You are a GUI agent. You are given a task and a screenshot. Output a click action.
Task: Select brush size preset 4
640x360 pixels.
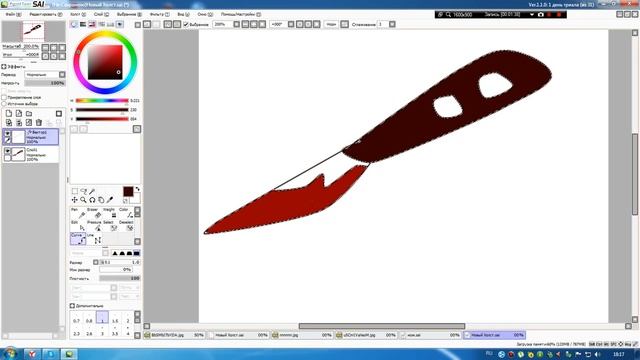pyautogui.click(x=128, y=331)
